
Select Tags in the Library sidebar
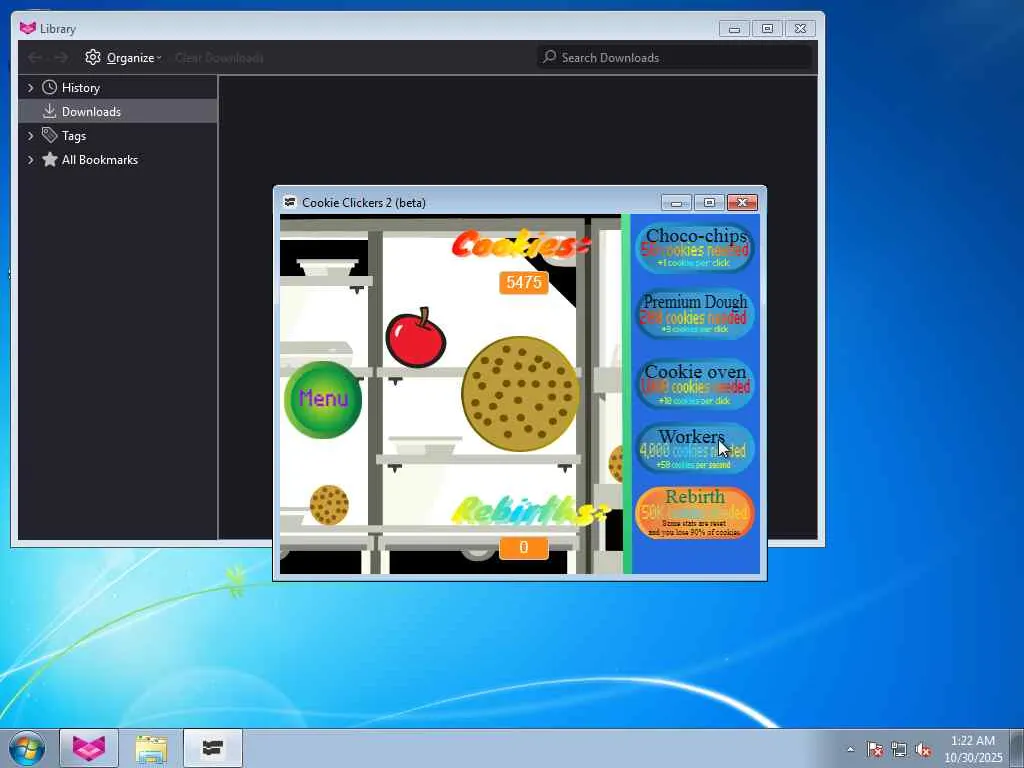(118, 136)
